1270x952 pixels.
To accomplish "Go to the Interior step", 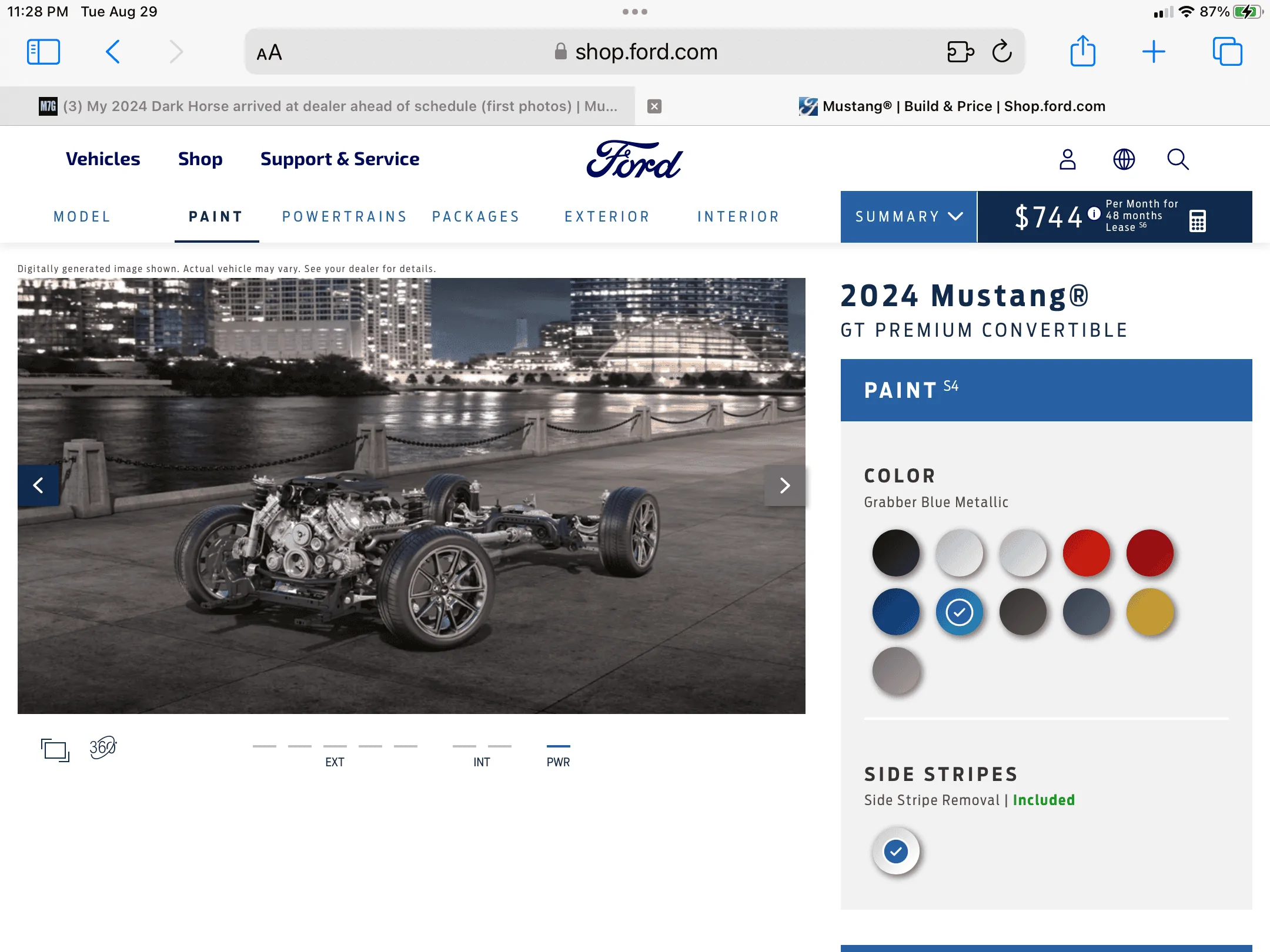I will point(738,217).
